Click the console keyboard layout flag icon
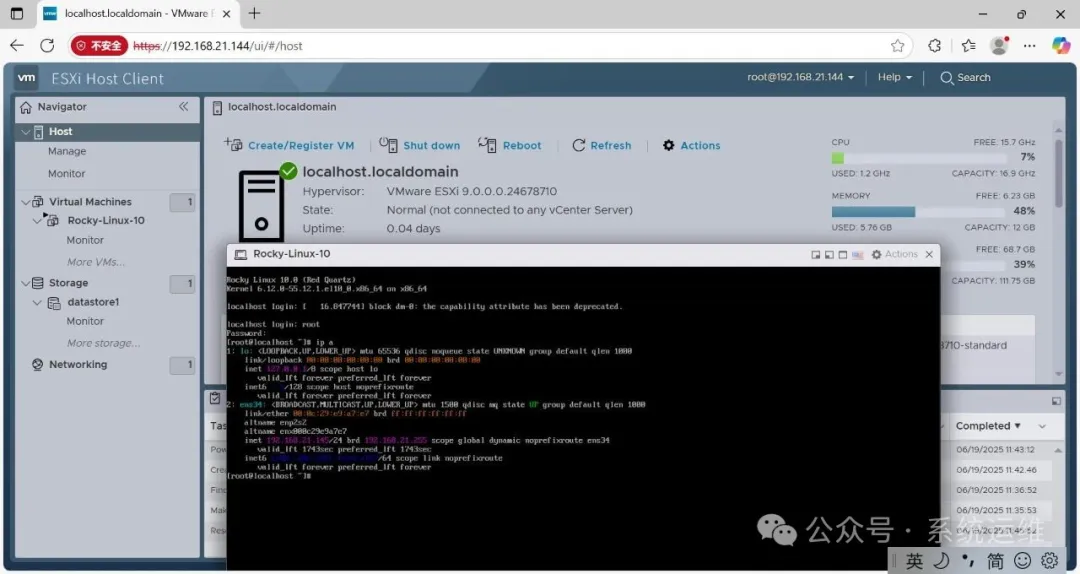This screenshot has height=574, width=1080. [858, 255]
